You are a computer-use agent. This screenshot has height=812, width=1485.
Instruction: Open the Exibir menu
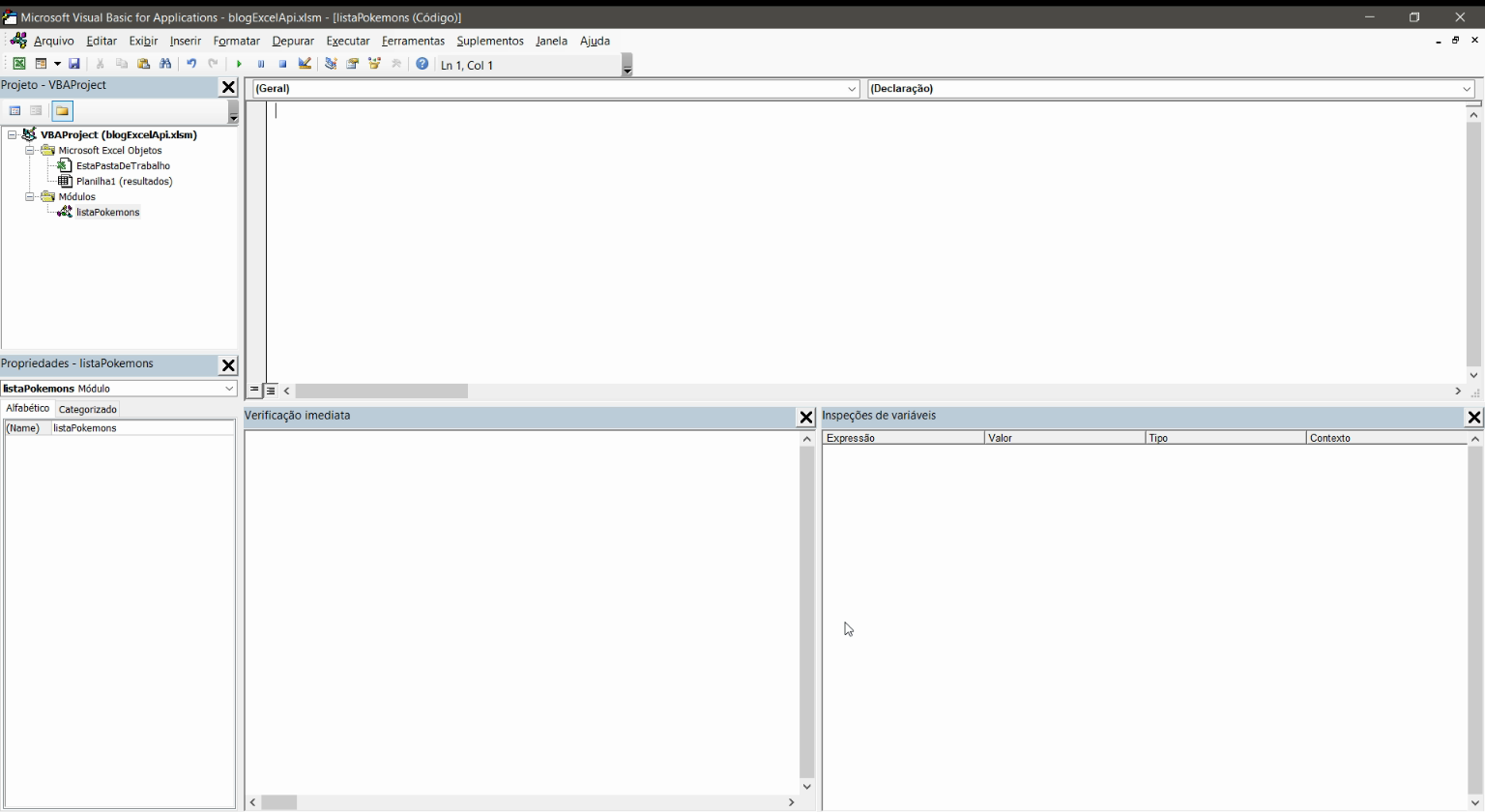(x=143, y=41)
